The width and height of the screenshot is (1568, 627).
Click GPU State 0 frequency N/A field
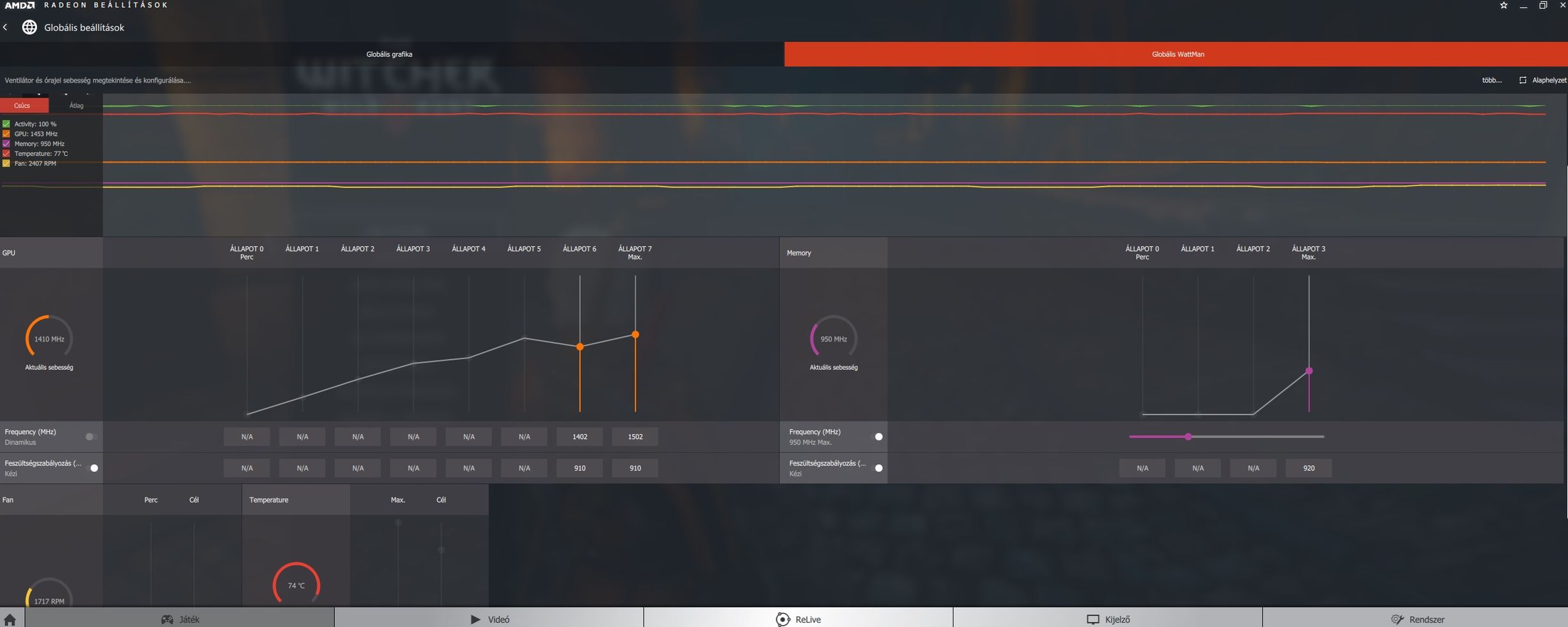[x=247, y=437]
